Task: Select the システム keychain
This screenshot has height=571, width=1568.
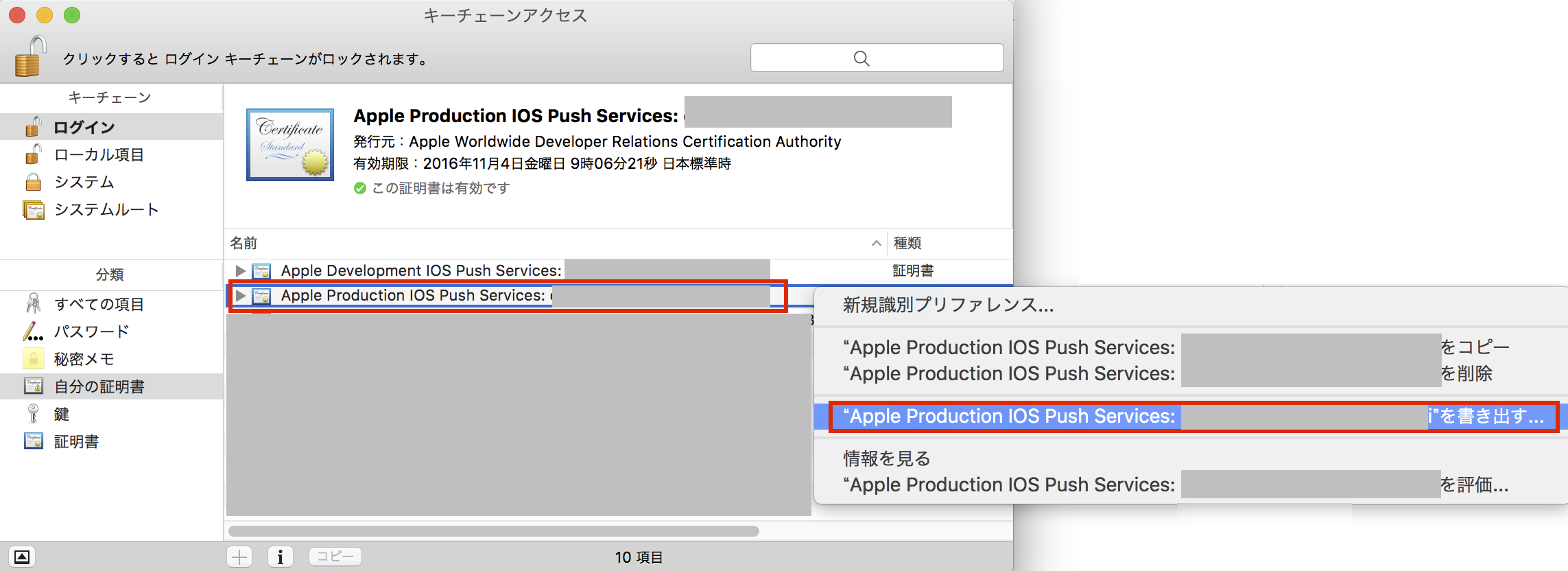Action: [x=84, y=182]
